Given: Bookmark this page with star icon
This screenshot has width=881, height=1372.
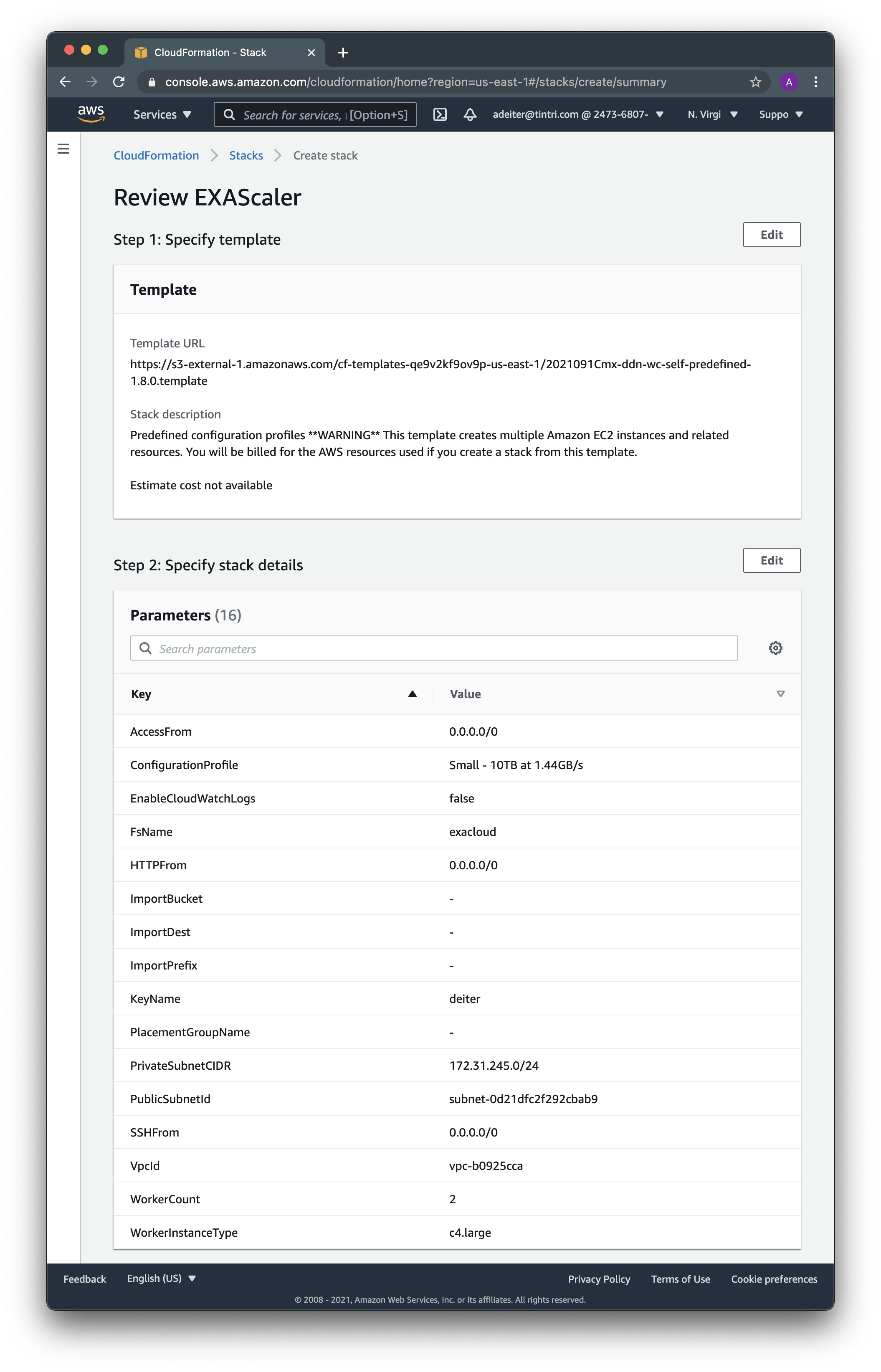Looking at the screenshot, I should click(x=755, y=82).
